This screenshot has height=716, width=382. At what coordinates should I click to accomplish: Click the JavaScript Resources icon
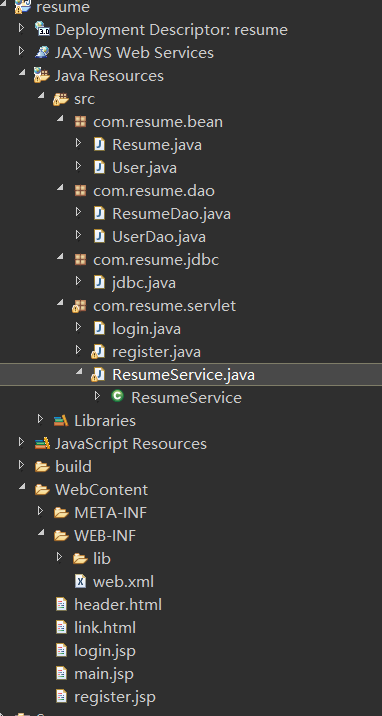coord(42,443)
